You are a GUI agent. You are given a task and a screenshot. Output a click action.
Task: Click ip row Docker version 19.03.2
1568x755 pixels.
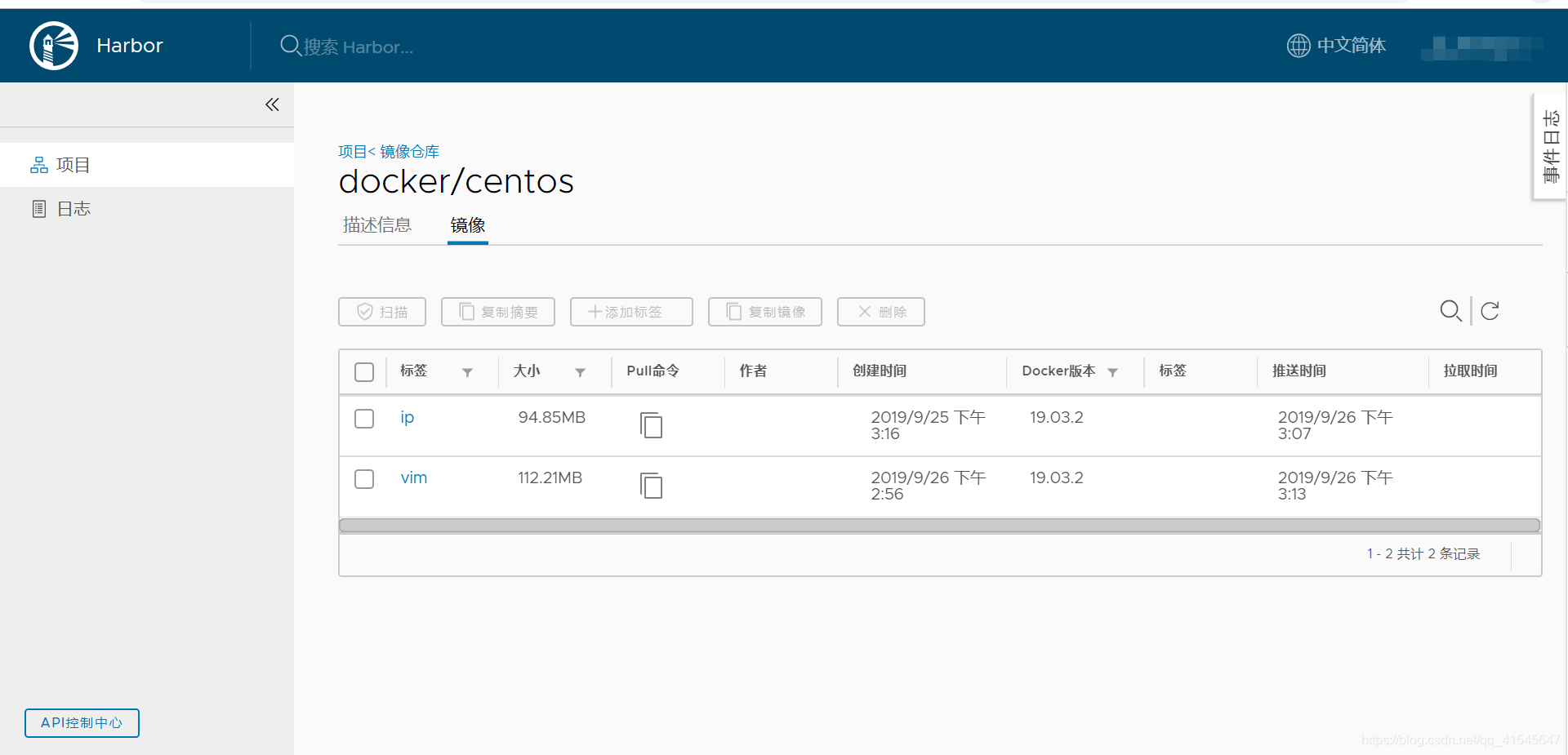click(x=1057, y=418)
